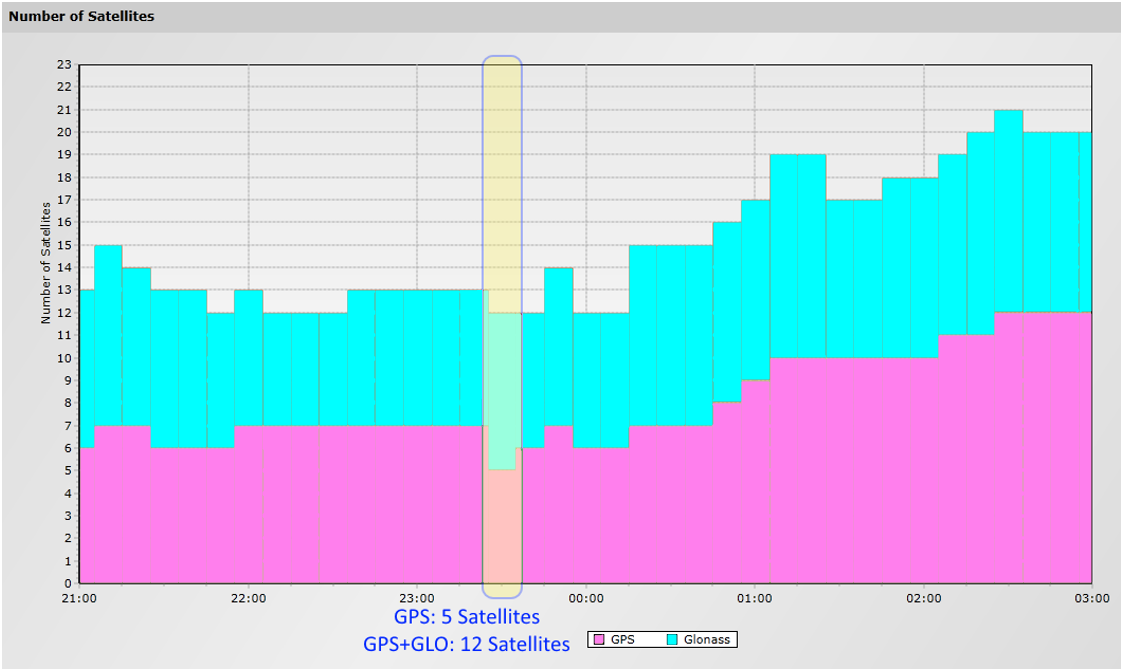Image resolution: width=1121 pixels, height=669 pixels.
Task: Select the 23:00 time axis label
Action: click(417, 598)
